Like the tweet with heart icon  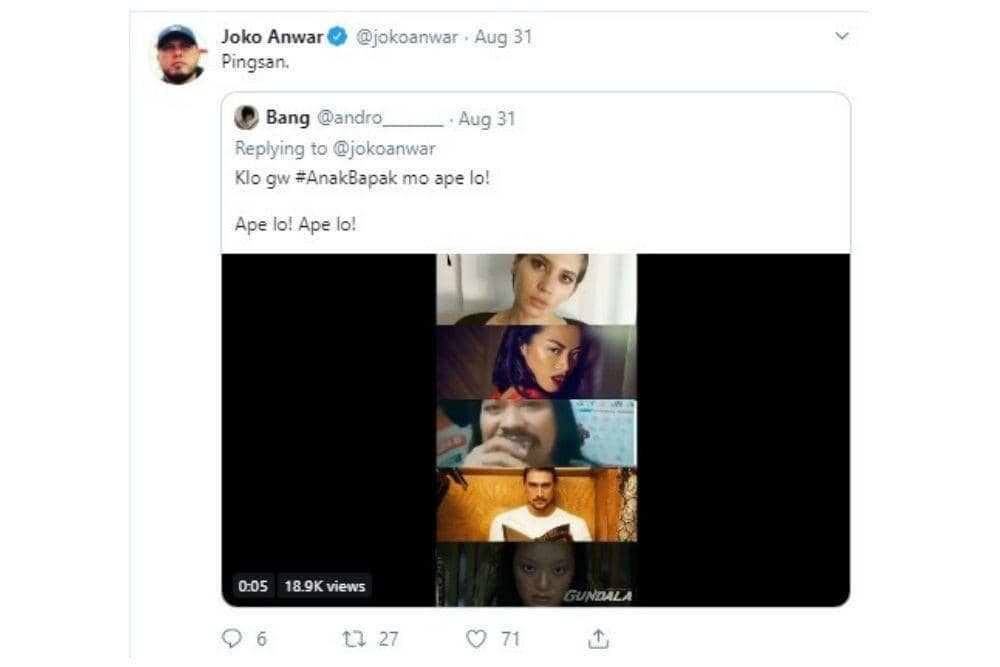[x=477, y=638]
